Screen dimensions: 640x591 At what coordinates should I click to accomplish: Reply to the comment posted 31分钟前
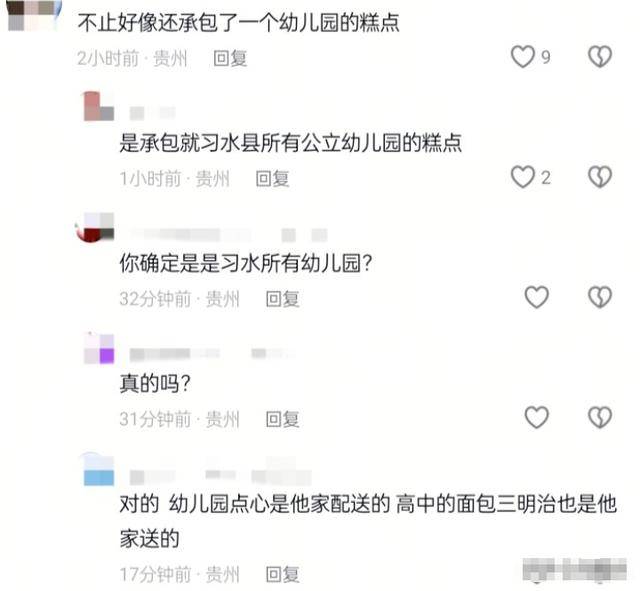(x=282, y=419)
